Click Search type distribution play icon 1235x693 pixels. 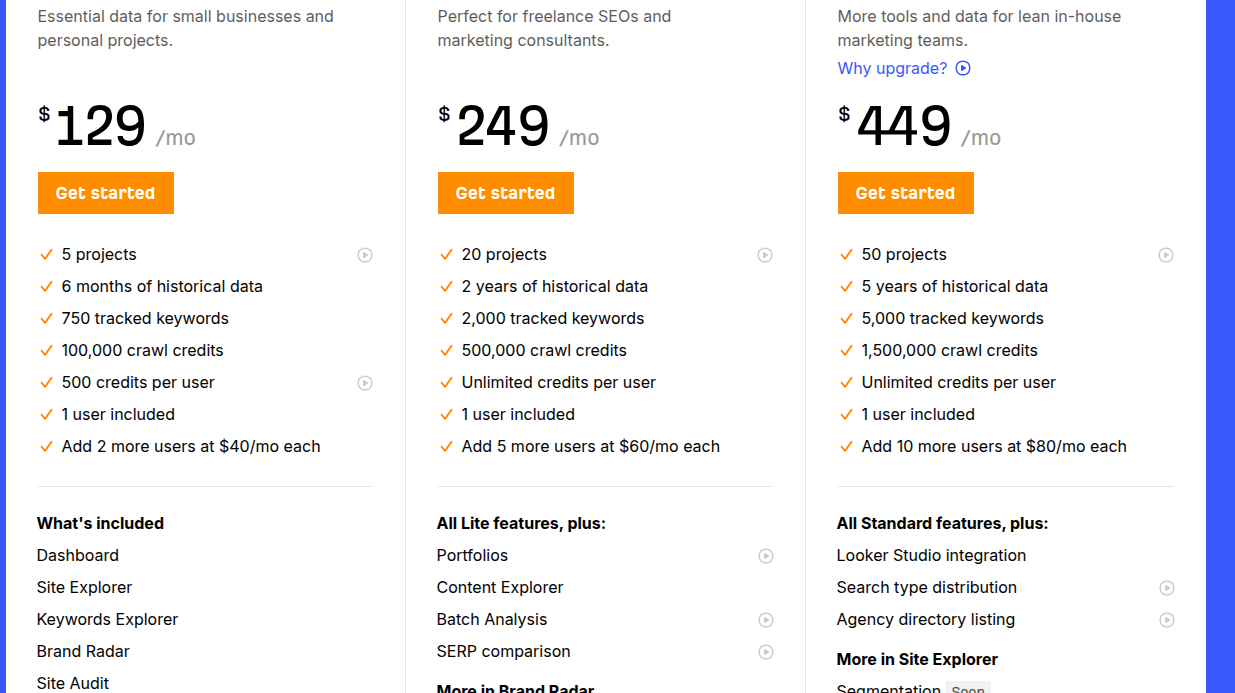pos(1167,588)
